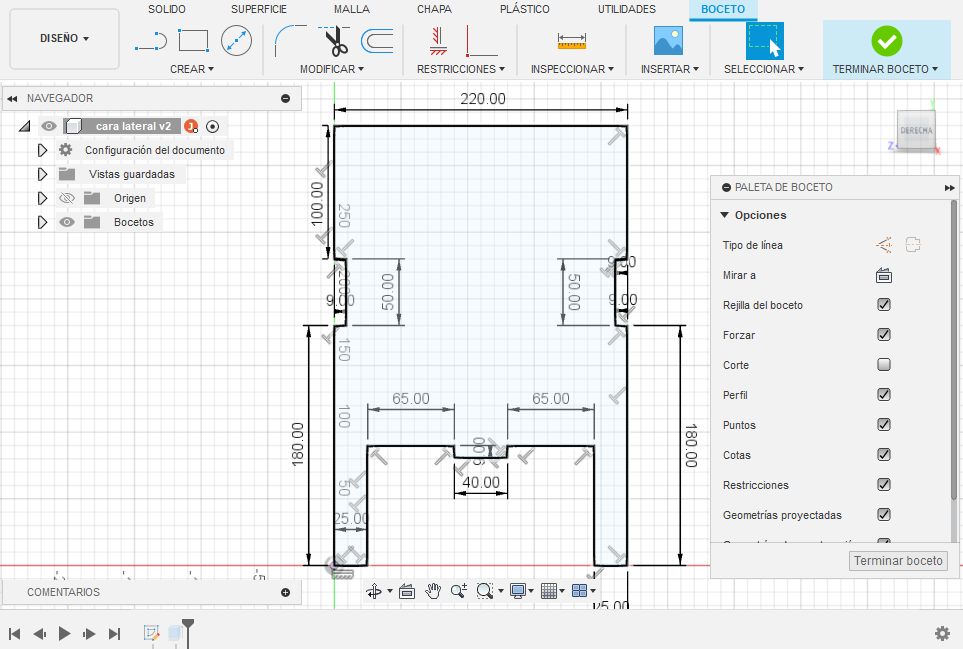Toggle visibility of cara lateral v2 component
Image resolution: width=963 pixels, height=649 pixels.
click(x=49, y=126)
